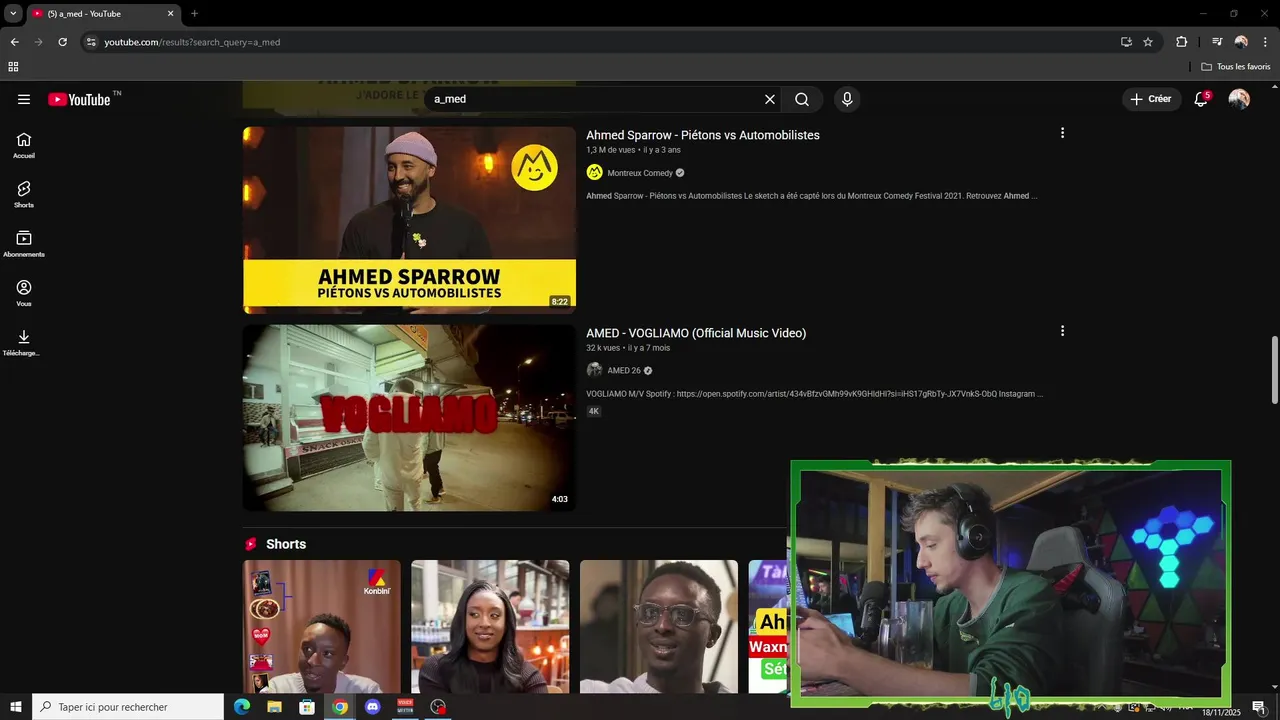1280x720 pixels.
Task: Click the '32 k vues' text
Action: 603,348
